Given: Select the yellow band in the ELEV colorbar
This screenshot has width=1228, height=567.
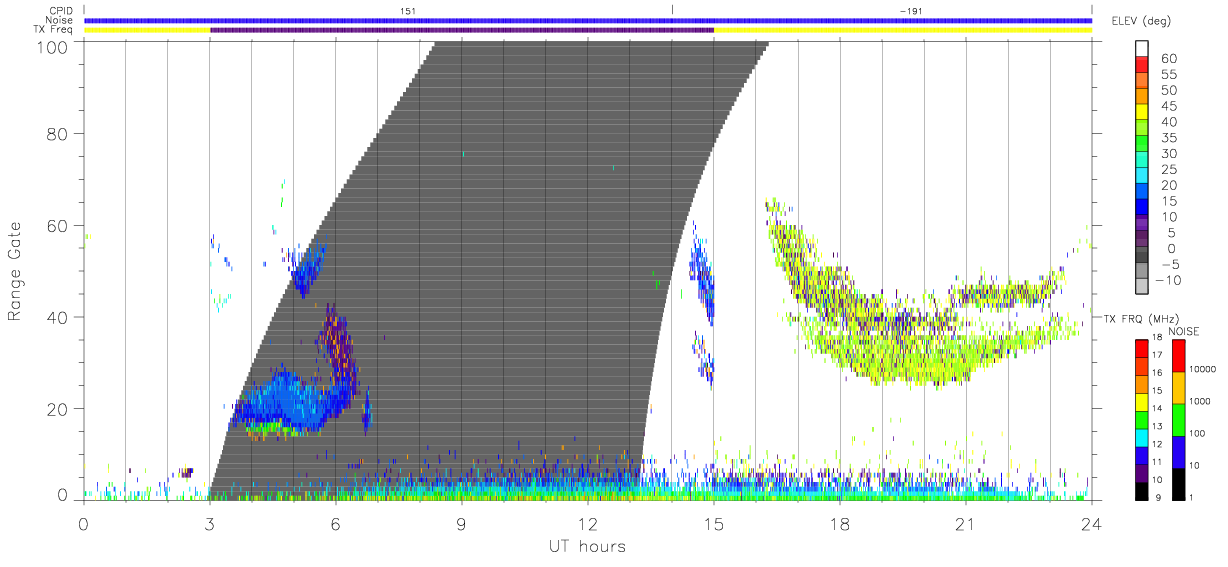Looking at the screenshot, I should 1143,113.
